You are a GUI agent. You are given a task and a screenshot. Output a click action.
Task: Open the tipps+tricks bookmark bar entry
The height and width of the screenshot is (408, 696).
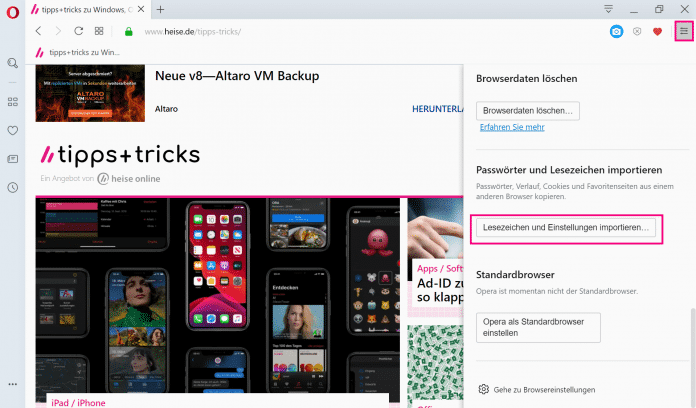tap(78, 51)
